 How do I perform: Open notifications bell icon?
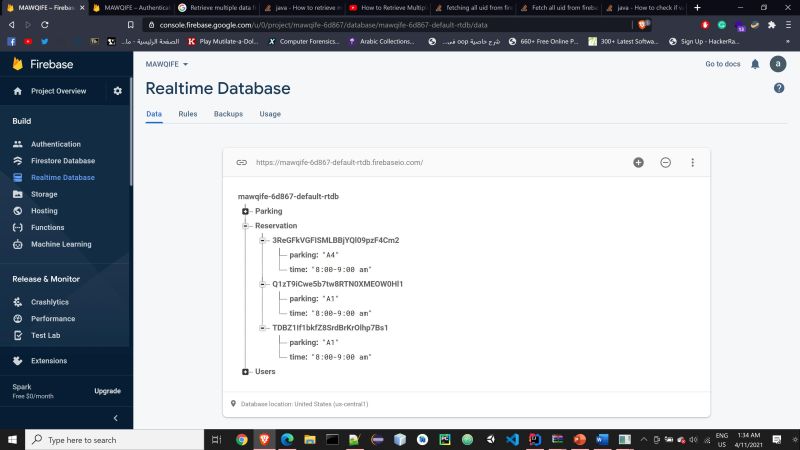755,64
